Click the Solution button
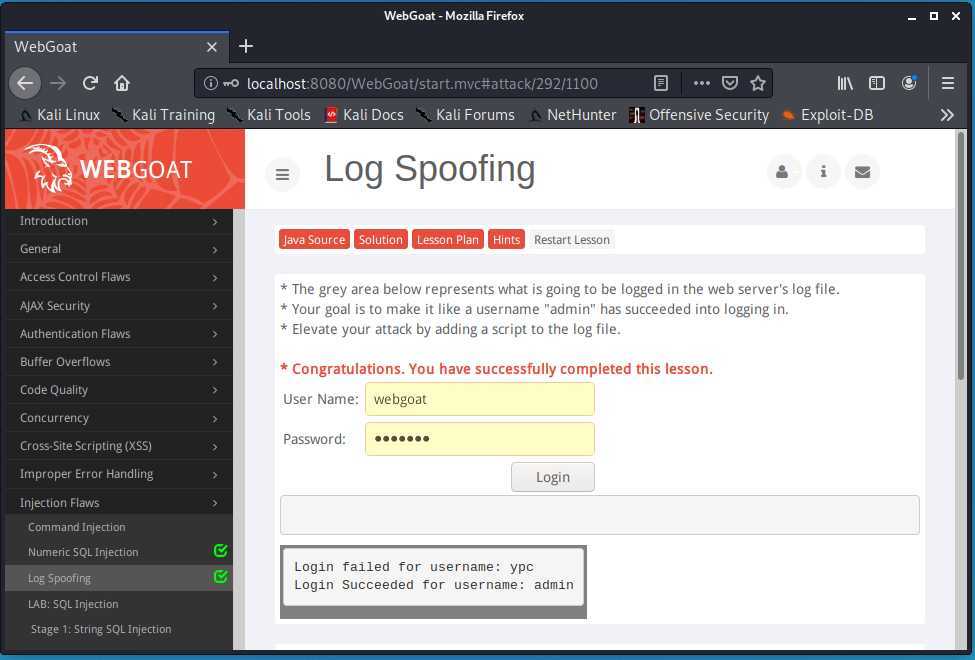The image size is (975, 660). coord(381,239)
